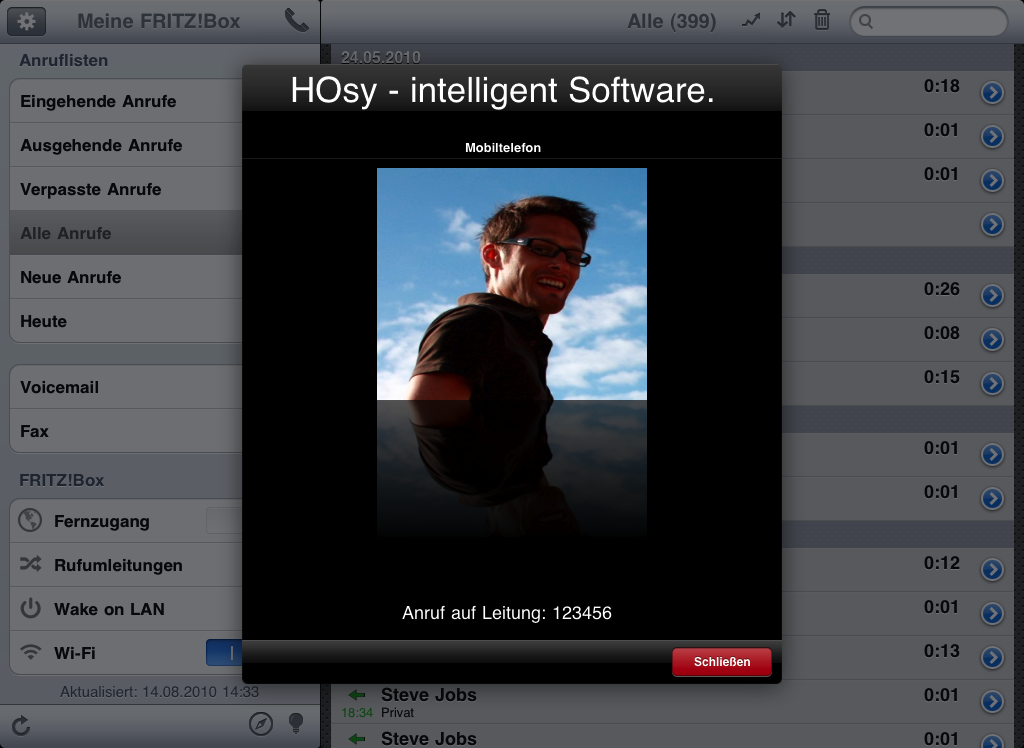The height and width of the screenshot is (748, 1024).
Task: Refresh the call list with reload icon
Action: click(x=21, y=725)
